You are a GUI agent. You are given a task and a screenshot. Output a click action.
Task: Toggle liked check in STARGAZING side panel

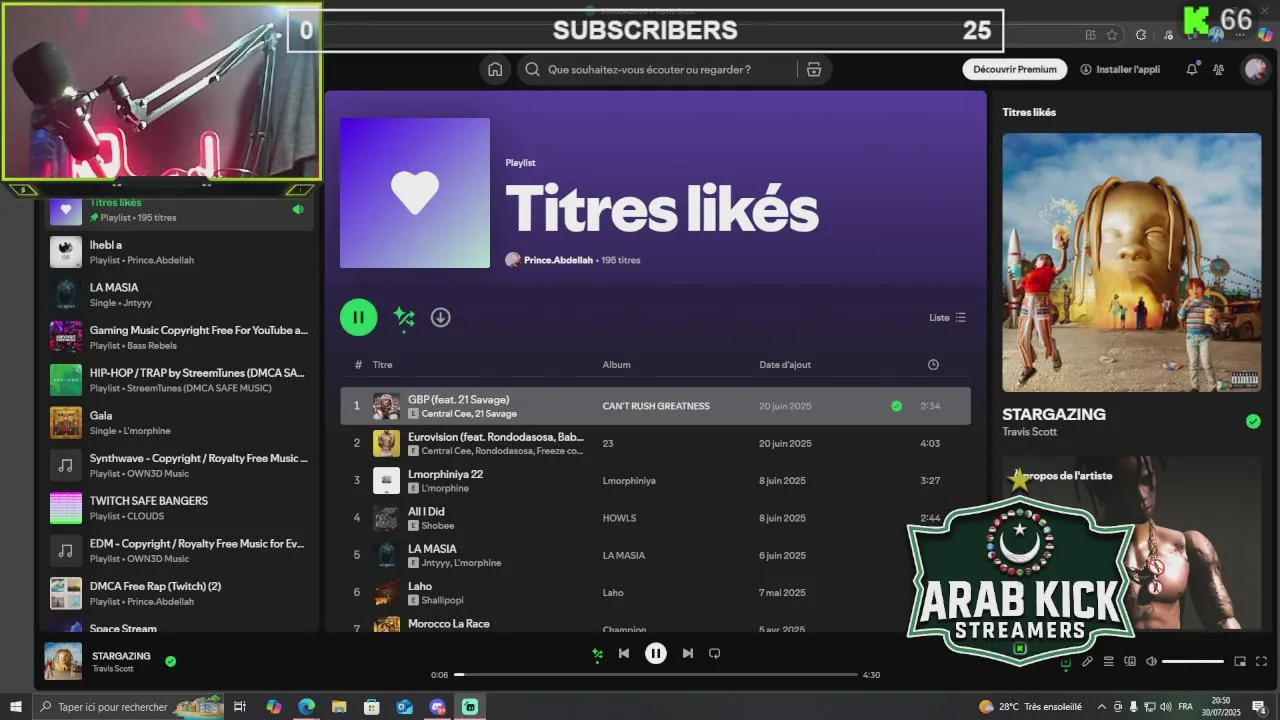pyautogui.click(x=1253, y=421)
